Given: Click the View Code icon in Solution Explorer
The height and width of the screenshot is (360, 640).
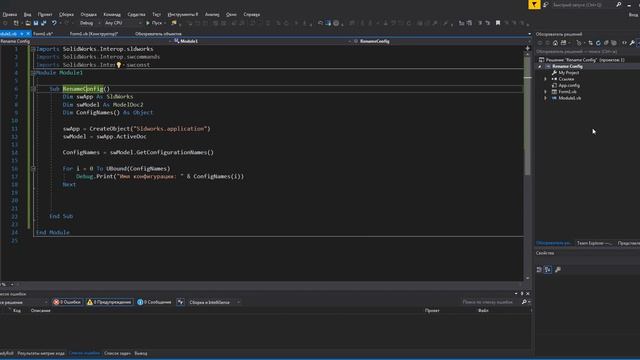Looking at the screenshot, I should (624, 43).
